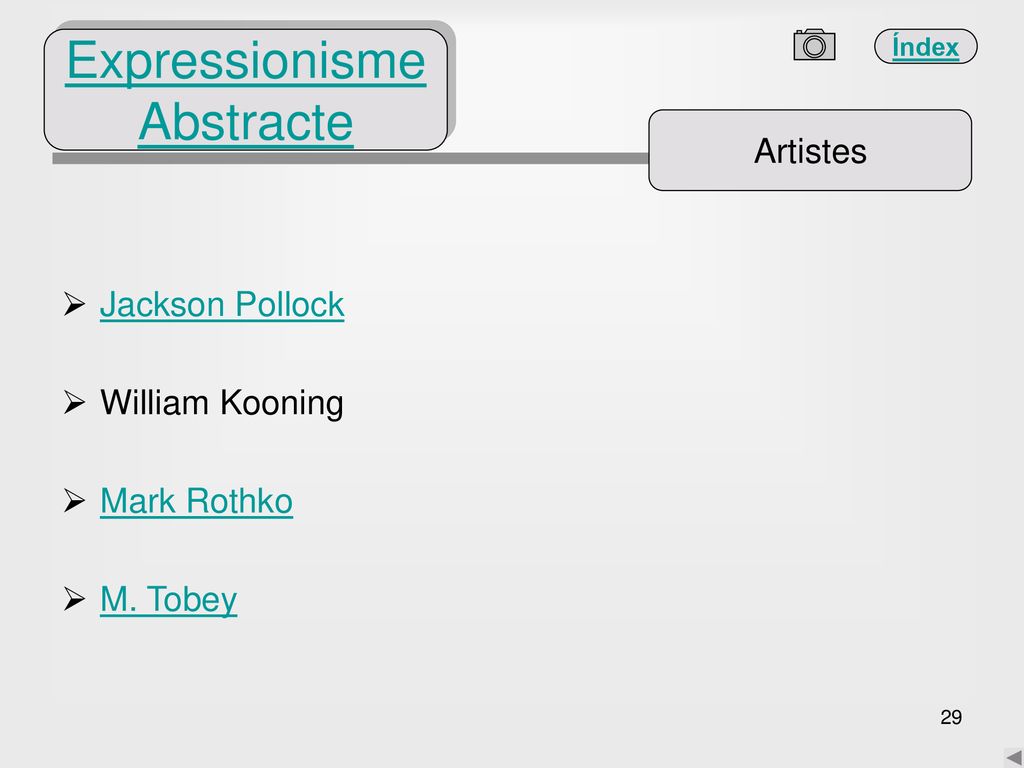Click the Artistes label box
This screenshot has width=1024, height=768.
(810, 150)
